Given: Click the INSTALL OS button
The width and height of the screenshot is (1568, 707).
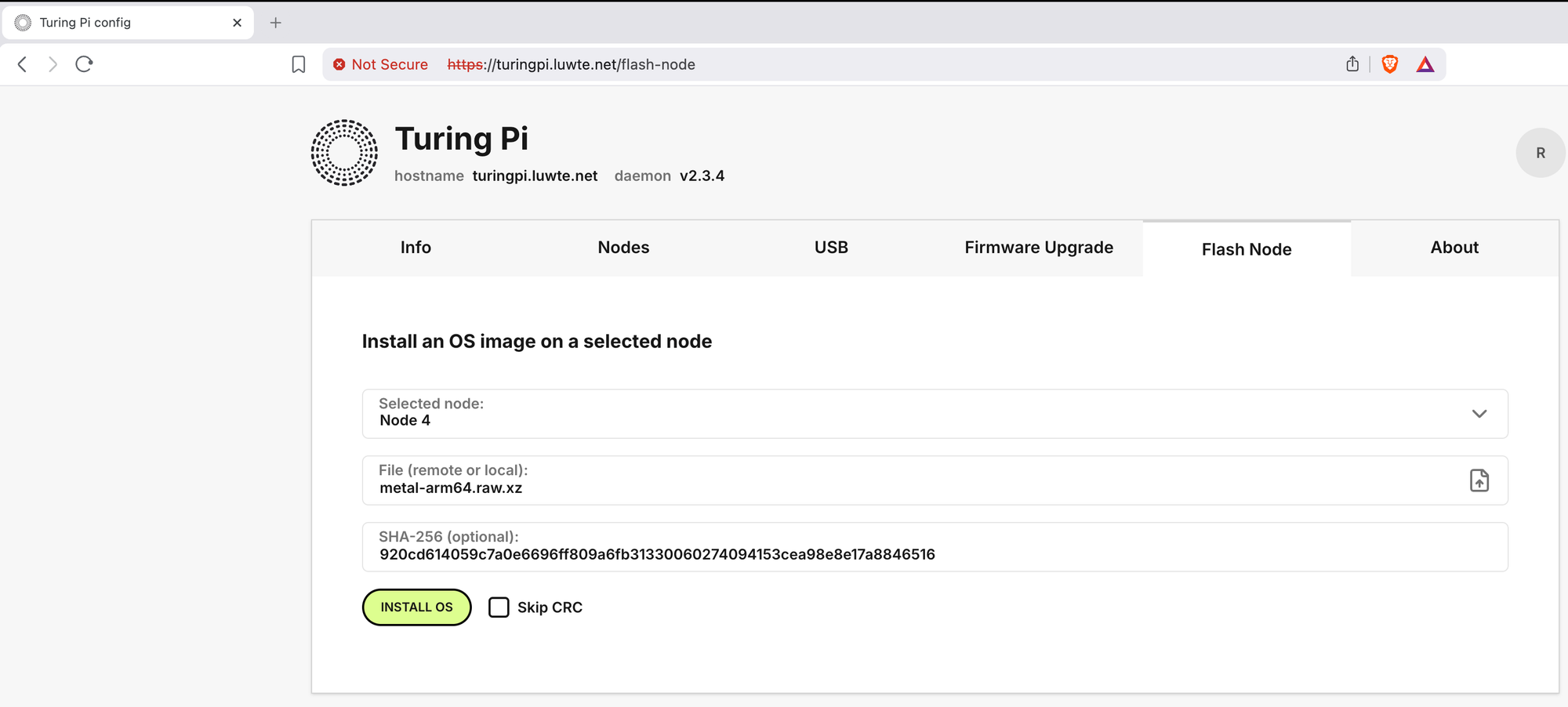Looking at the screenshot, I should (416, 607).
